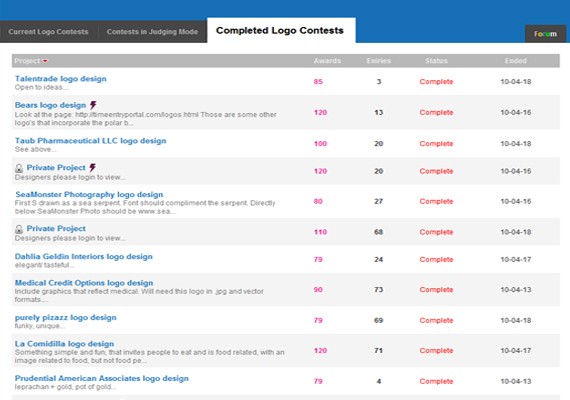Screen dimensions: 570x400
Task: Open La Comidilla logo design contest
Action: (64, 344)
